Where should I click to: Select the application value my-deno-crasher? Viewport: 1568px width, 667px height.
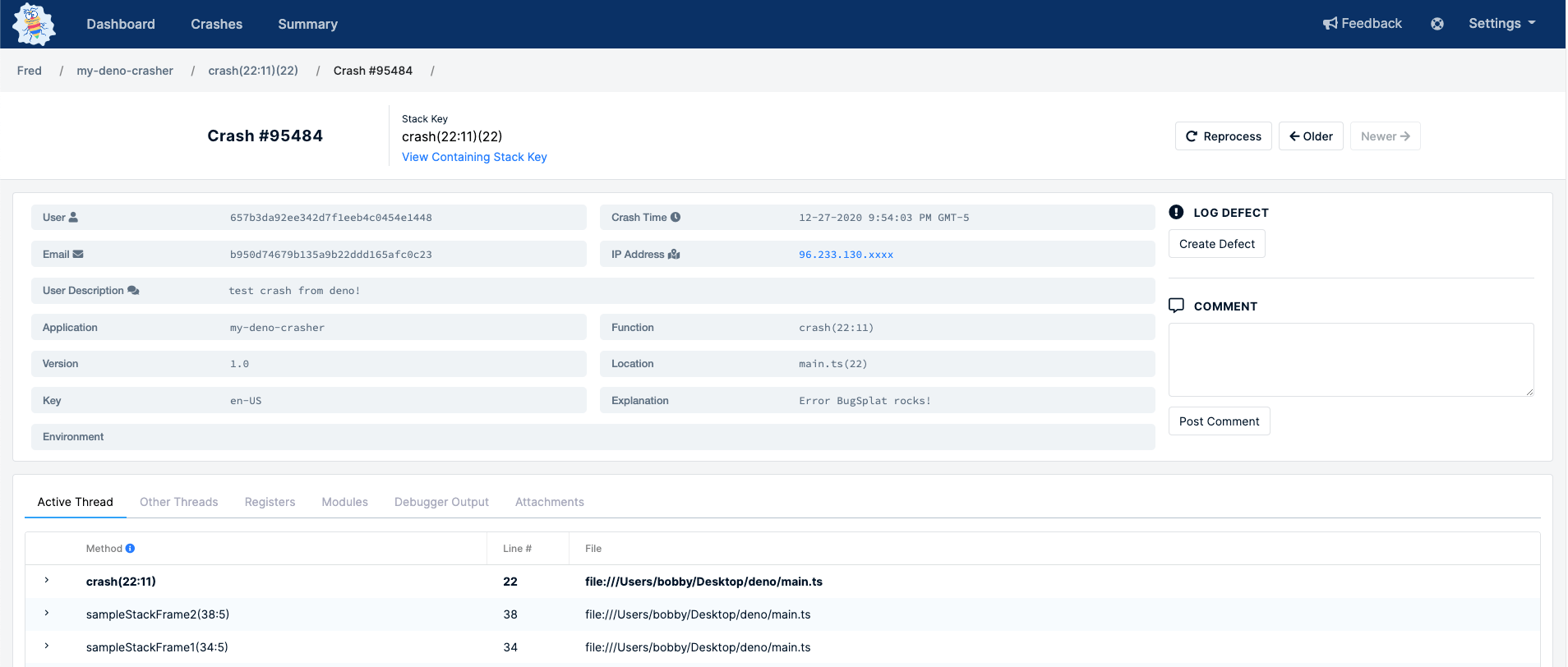pos(277,328)
